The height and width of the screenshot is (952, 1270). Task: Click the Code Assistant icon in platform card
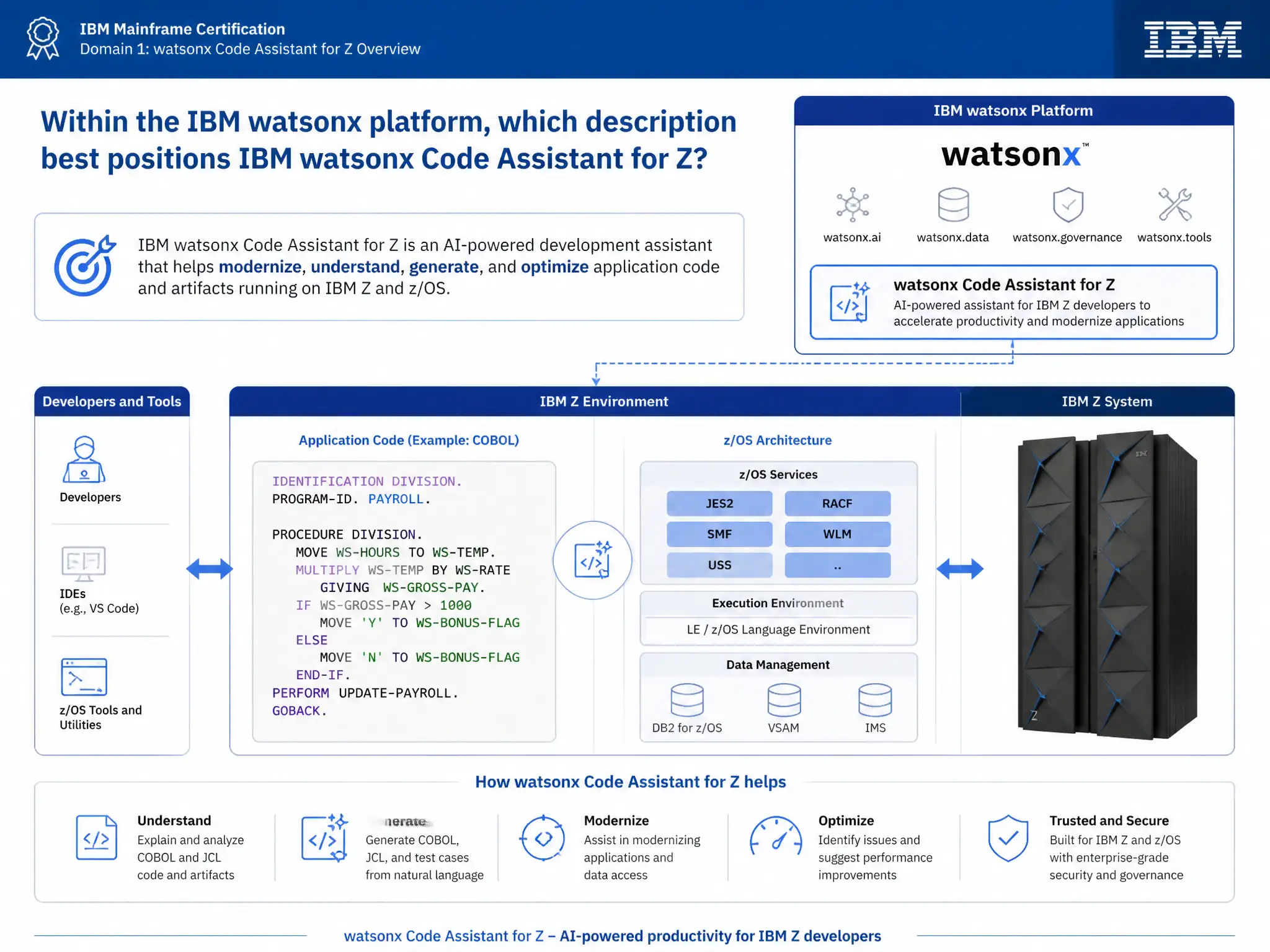tap(850, 302)
